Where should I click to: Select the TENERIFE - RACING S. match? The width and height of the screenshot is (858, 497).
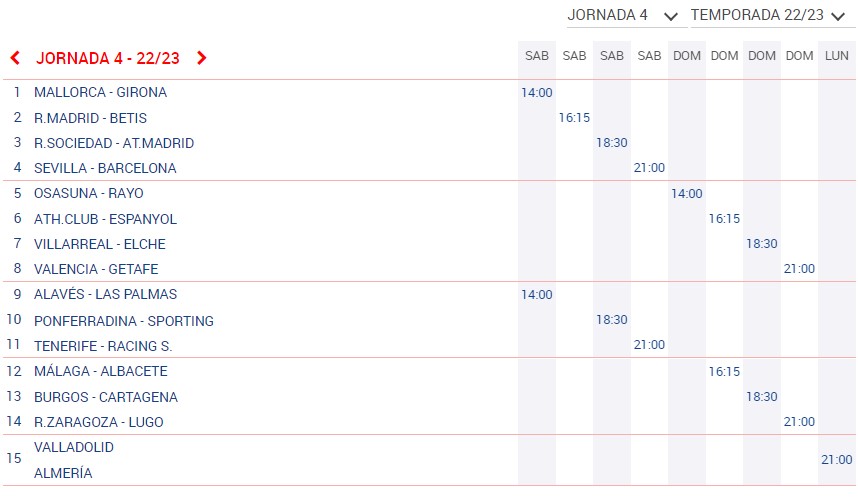click(103, 346)
